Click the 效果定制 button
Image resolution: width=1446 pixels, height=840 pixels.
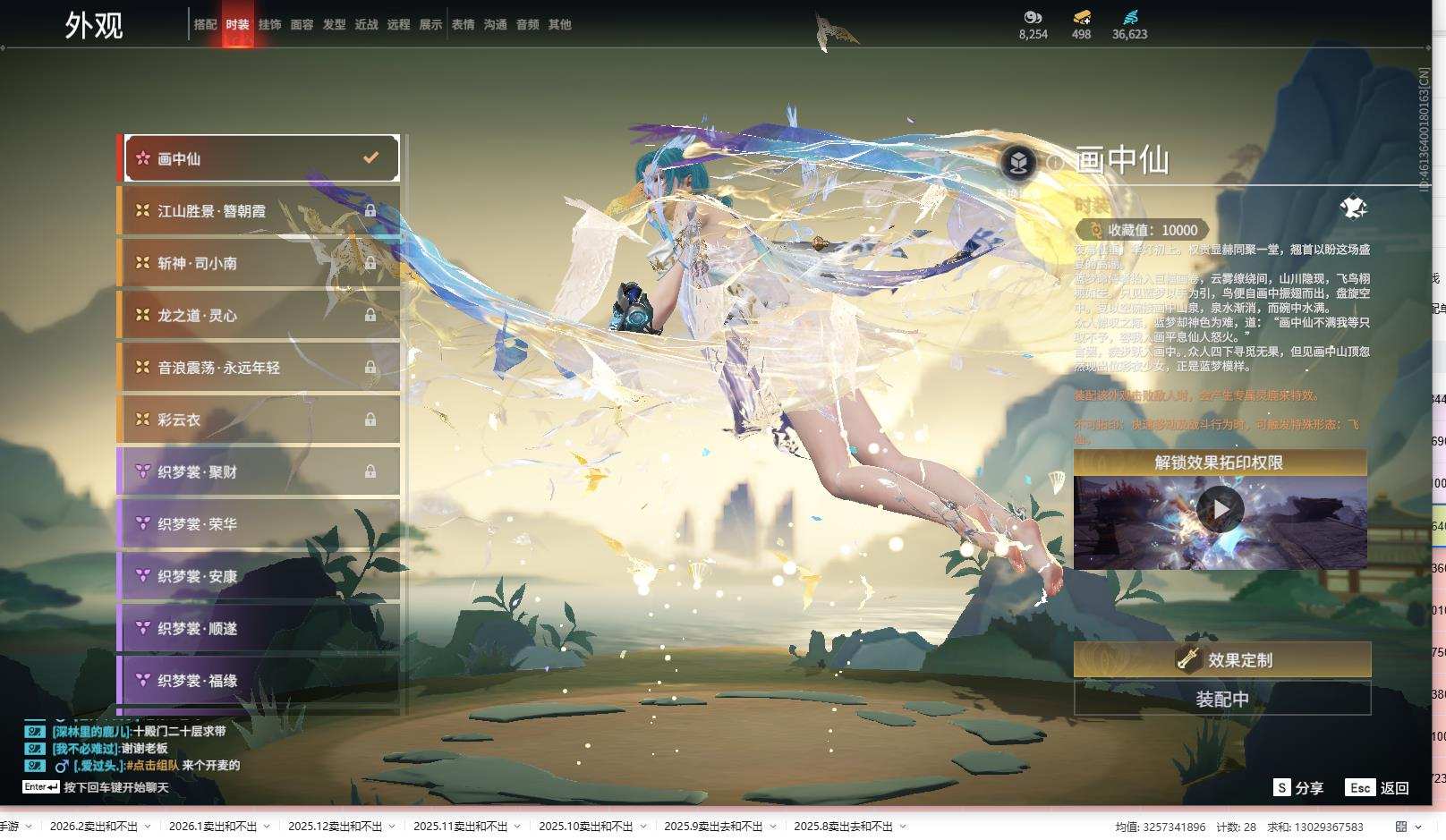tap(1221, 660)
